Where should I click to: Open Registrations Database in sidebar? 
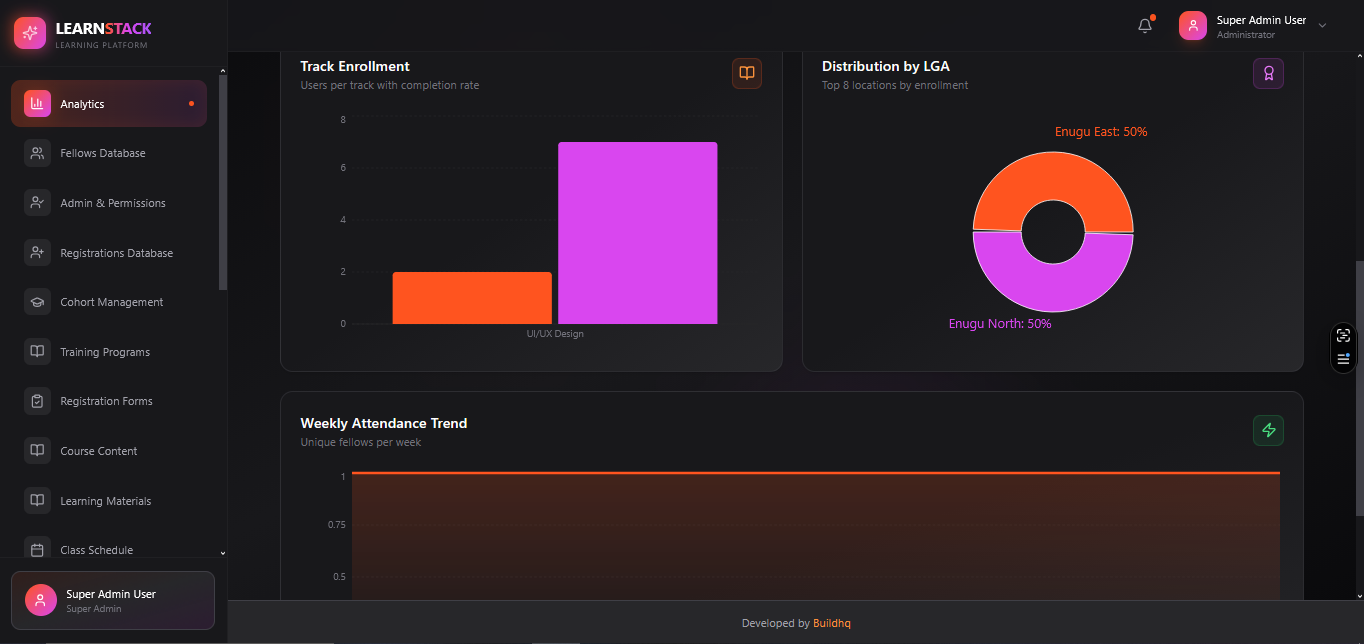[x=116, y=253]
